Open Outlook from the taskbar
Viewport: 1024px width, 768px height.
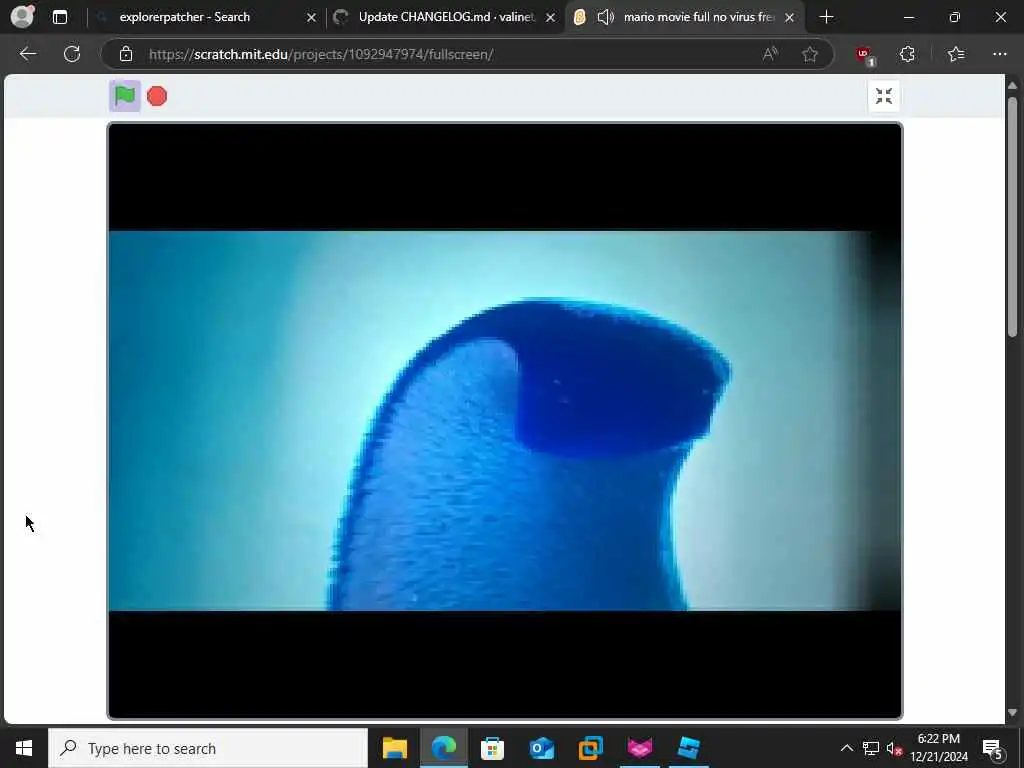coord(541,748)
